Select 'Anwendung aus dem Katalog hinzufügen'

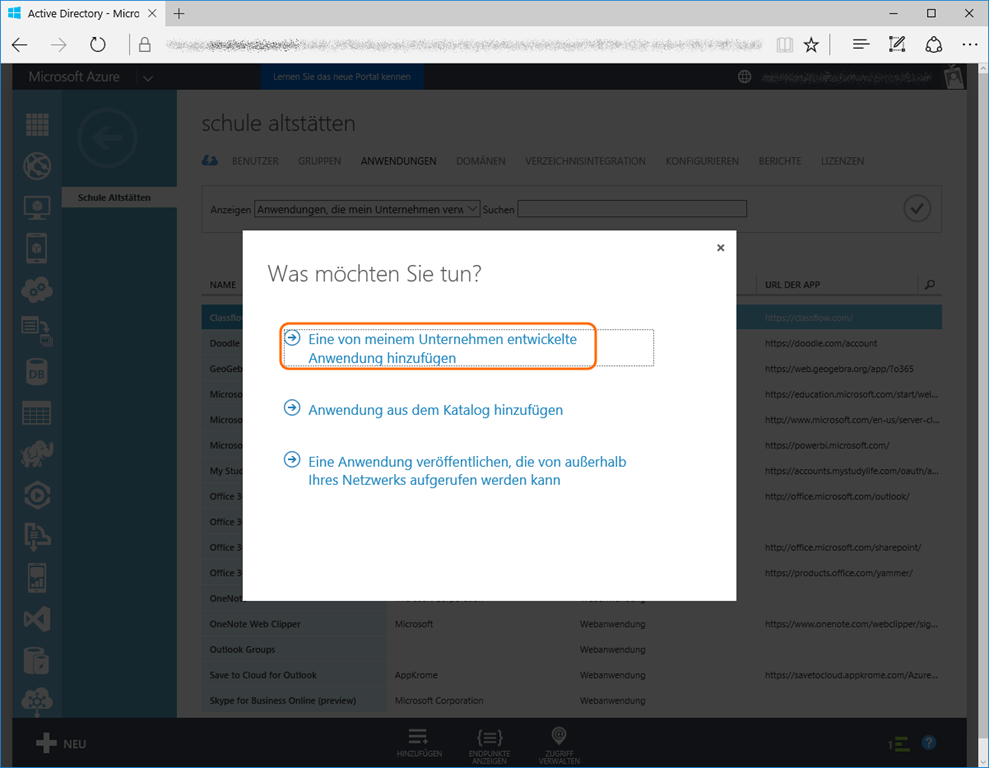click(435, 410)
